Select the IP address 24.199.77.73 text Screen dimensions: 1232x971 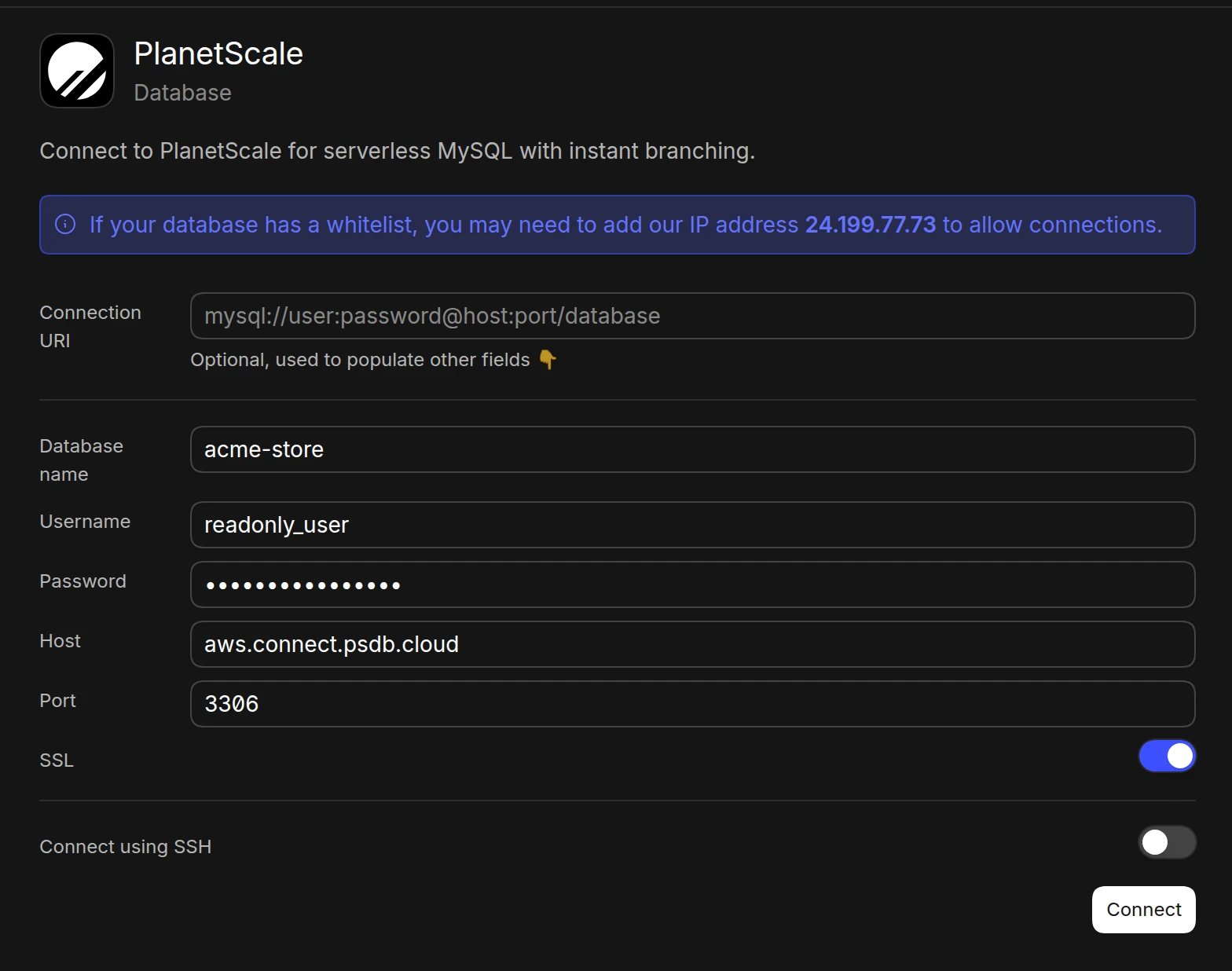tap(871, 225)
